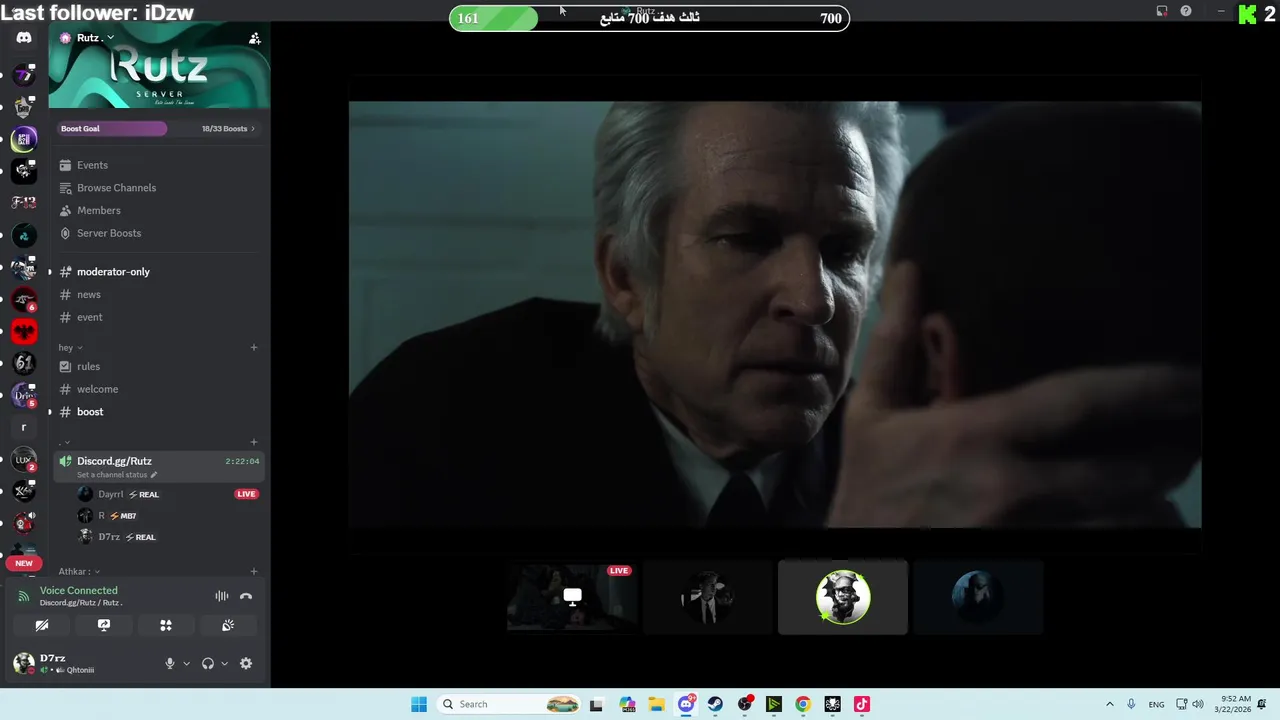Image resolution: width=1280 pixels, height=720 pixels.
Task: Open Browse Channels
Action: (x=160, y=188)
